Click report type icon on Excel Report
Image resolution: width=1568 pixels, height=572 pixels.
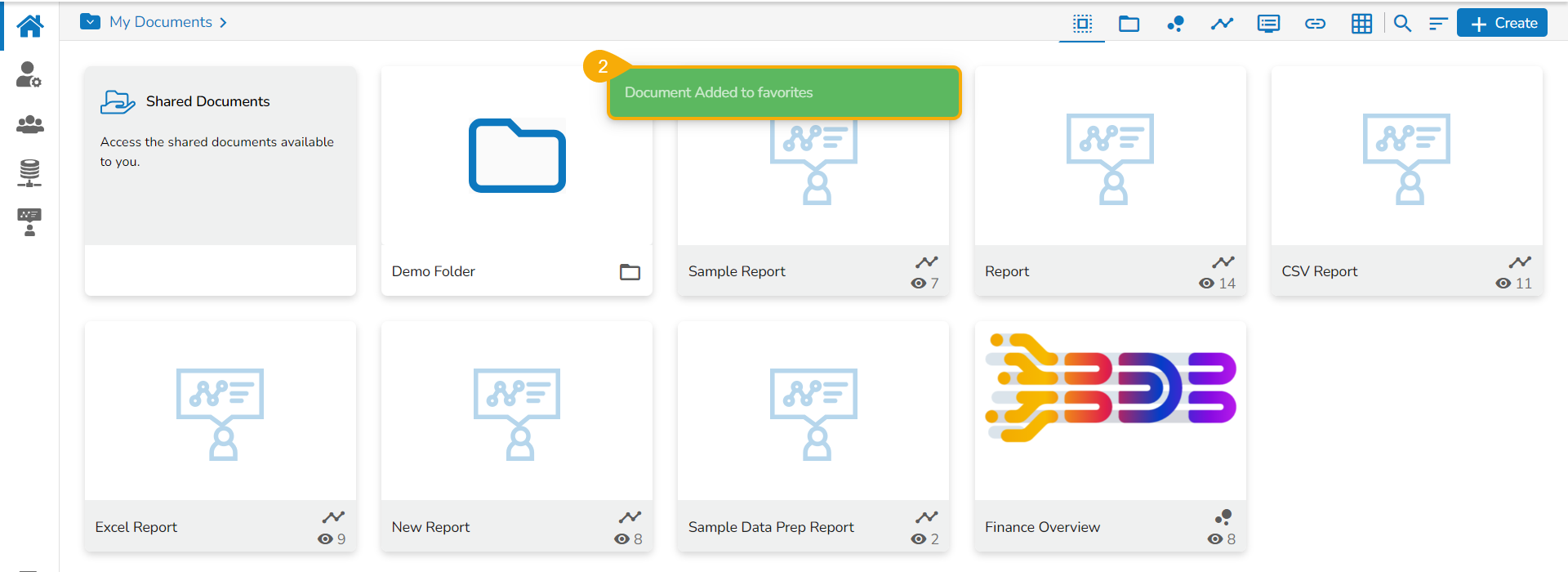pos(333,517)
